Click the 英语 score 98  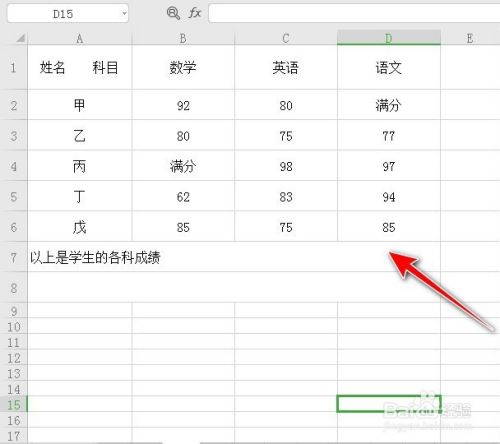pyautogui.click(x=286, y=166)
